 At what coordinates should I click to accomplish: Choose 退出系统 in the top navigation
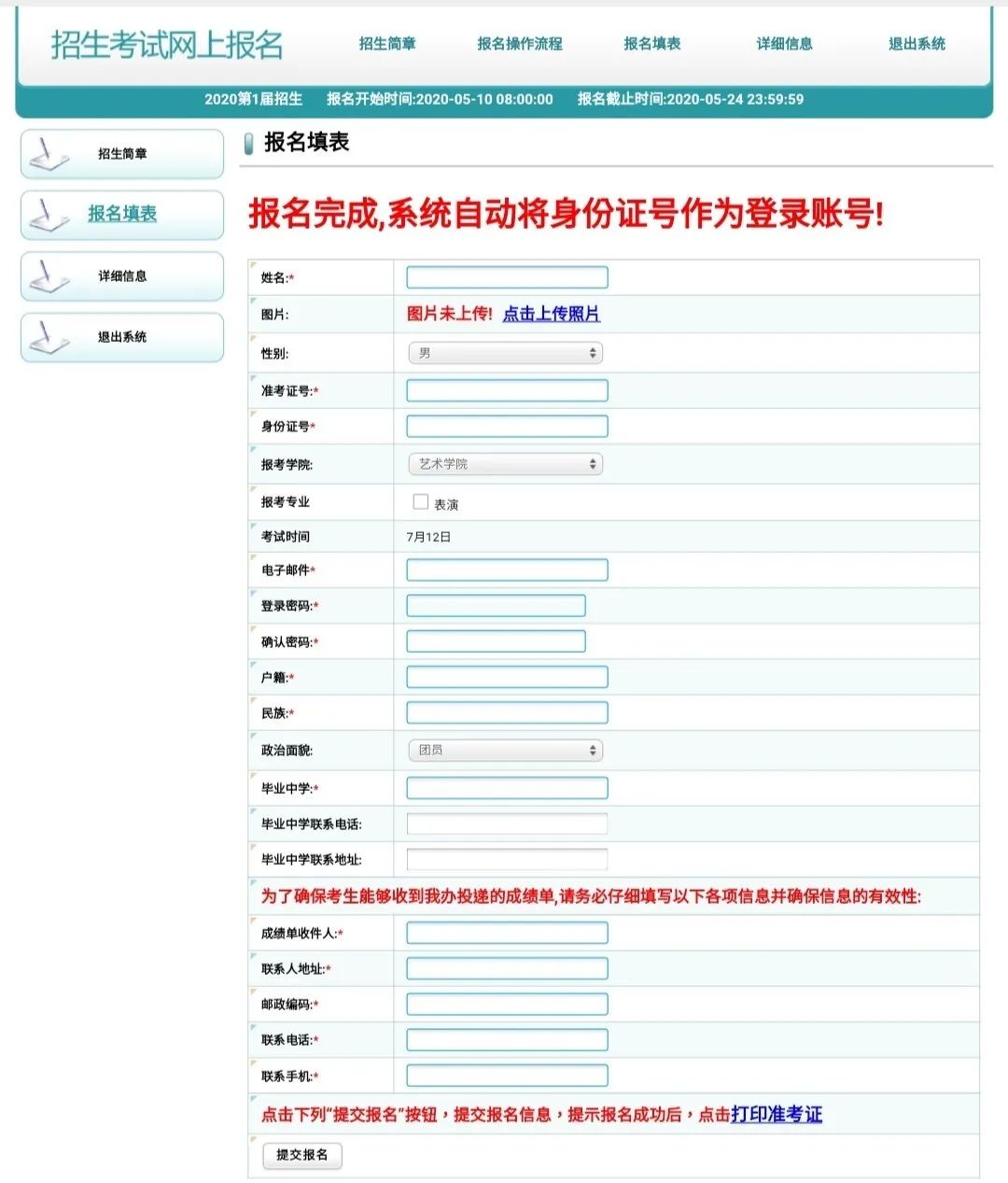tap(917, 44)
